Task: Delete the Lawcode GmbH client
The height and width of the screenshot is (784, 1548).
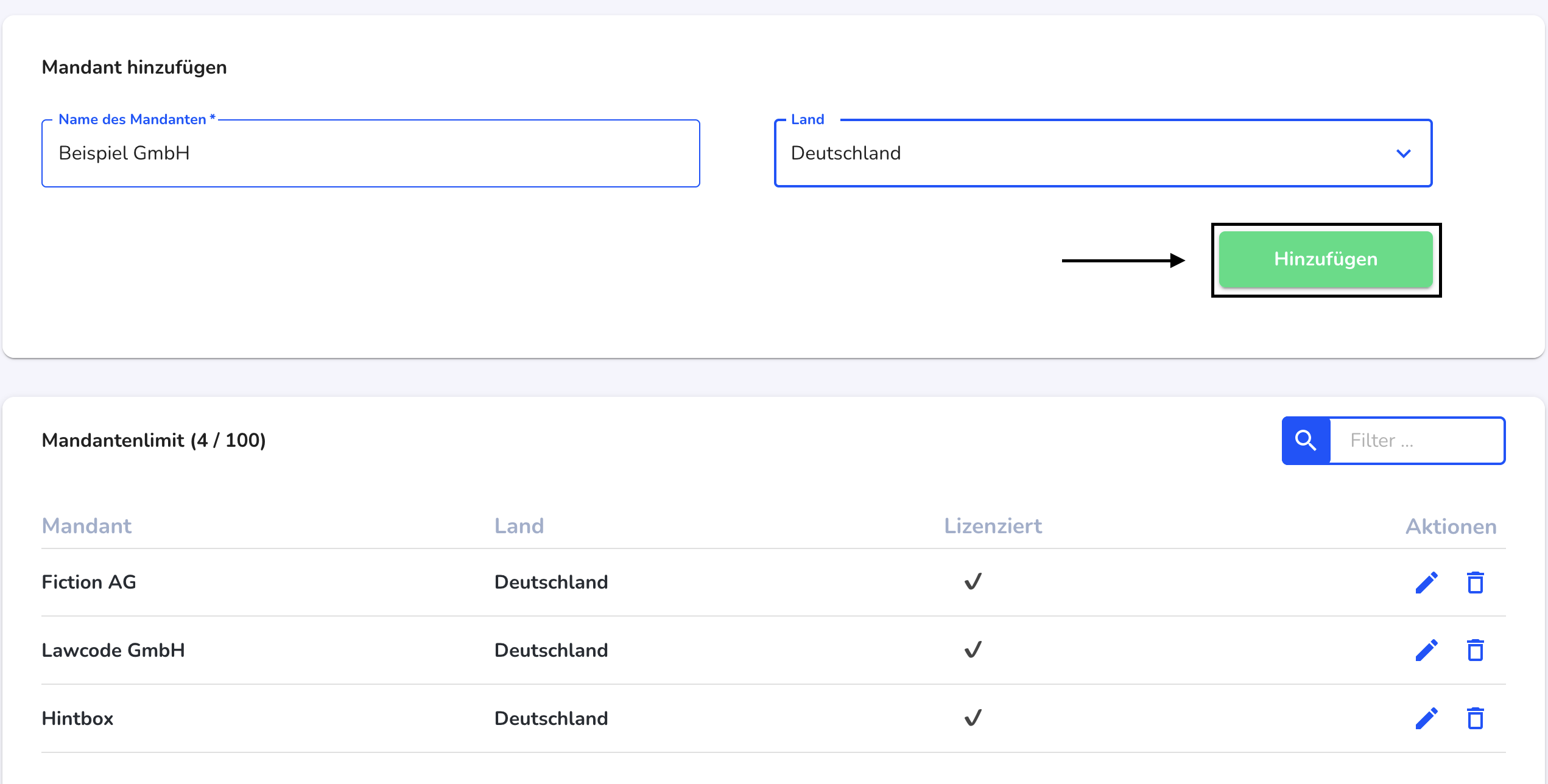Action: (1475, 650)
